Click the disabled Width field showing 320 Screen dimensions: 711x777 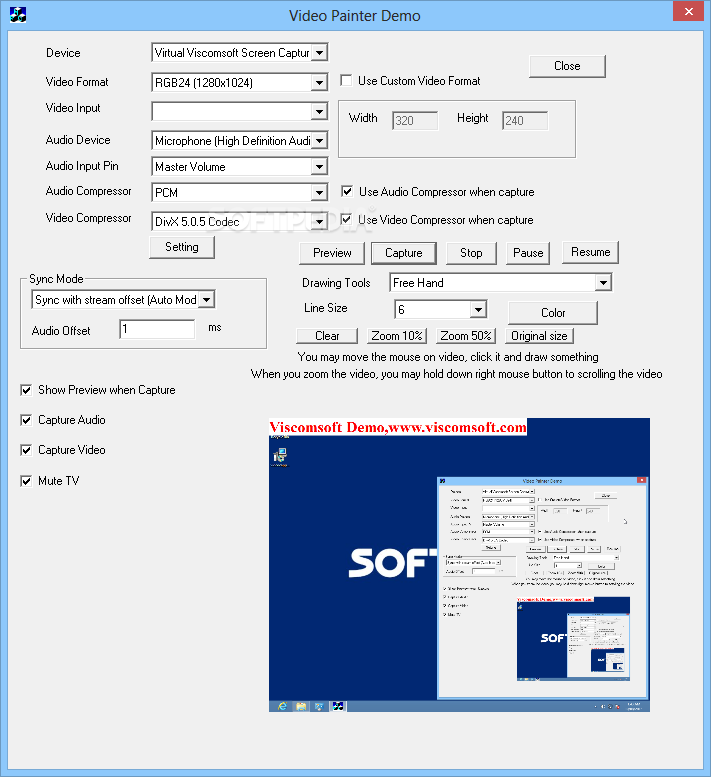point(415,120)
